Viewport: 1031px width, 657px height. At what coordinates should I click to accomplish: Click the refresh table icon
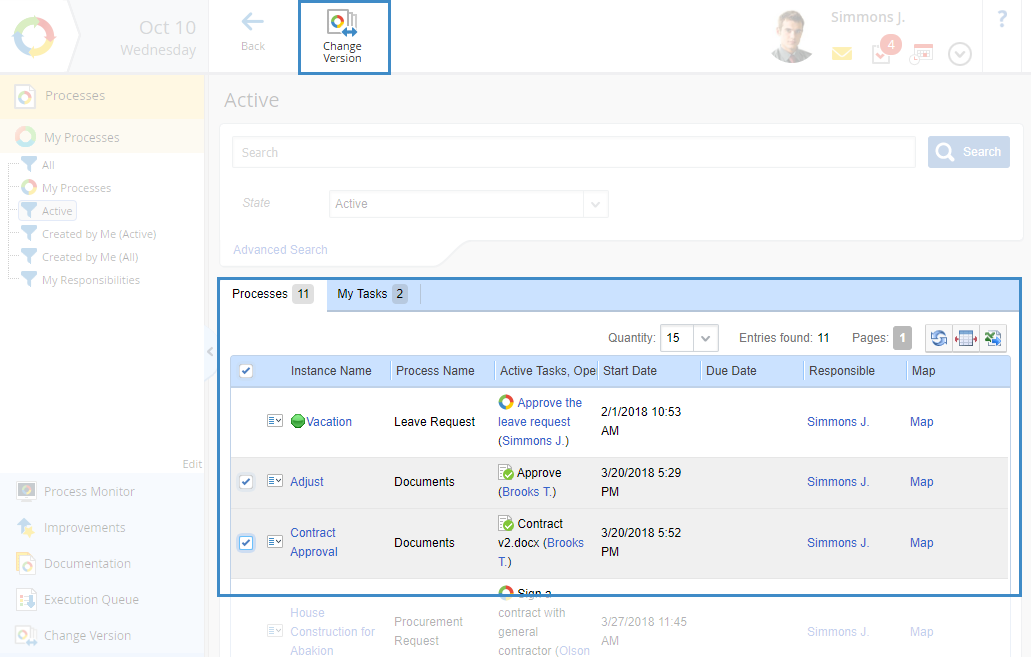click(x=939, y=339)
